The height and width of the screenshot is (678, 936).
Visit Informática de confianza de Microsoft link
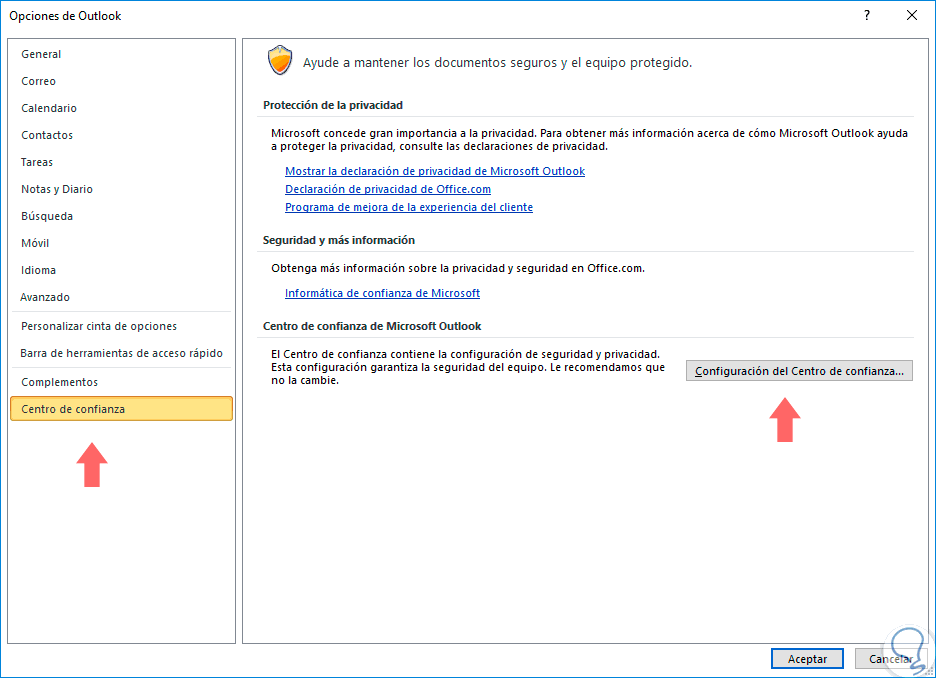click(382, 293)
